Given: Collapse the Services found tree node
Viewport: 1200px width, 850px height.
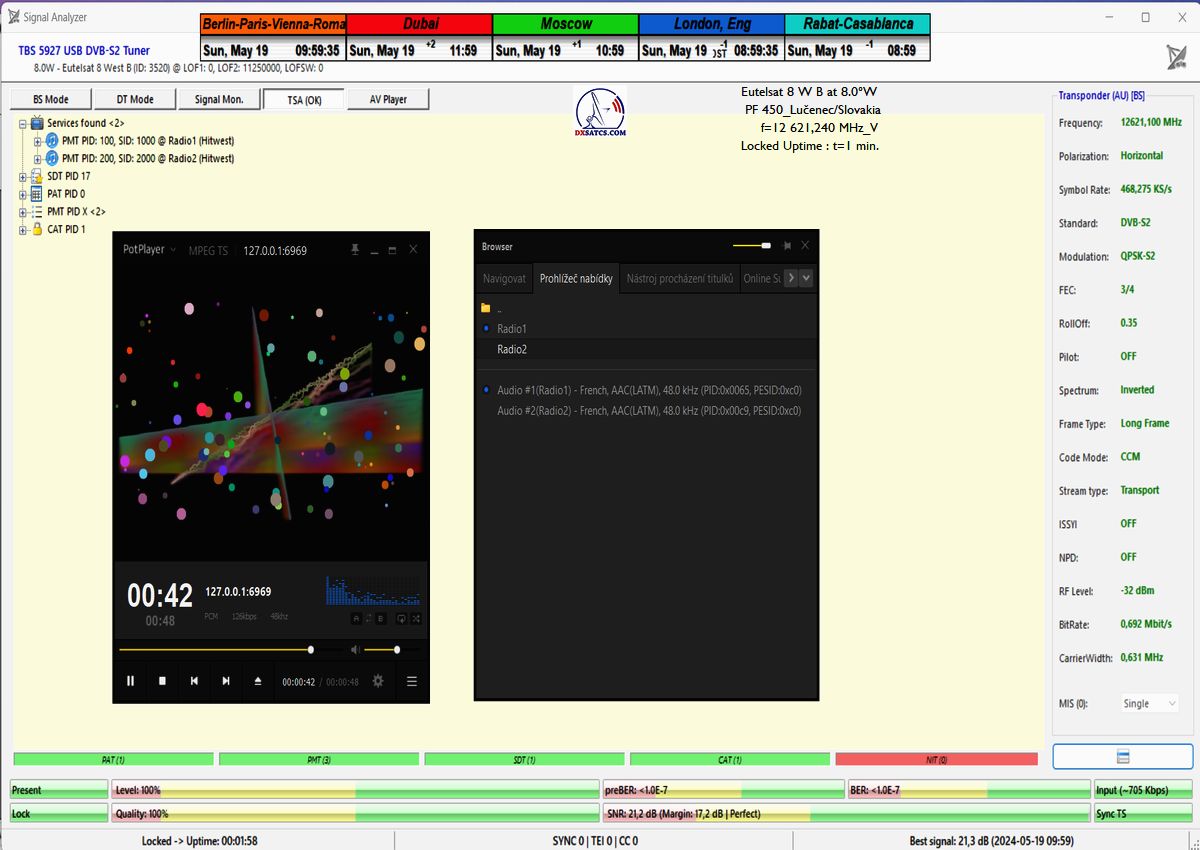Looking at the screenshot, I should click(x=23, y=123).
